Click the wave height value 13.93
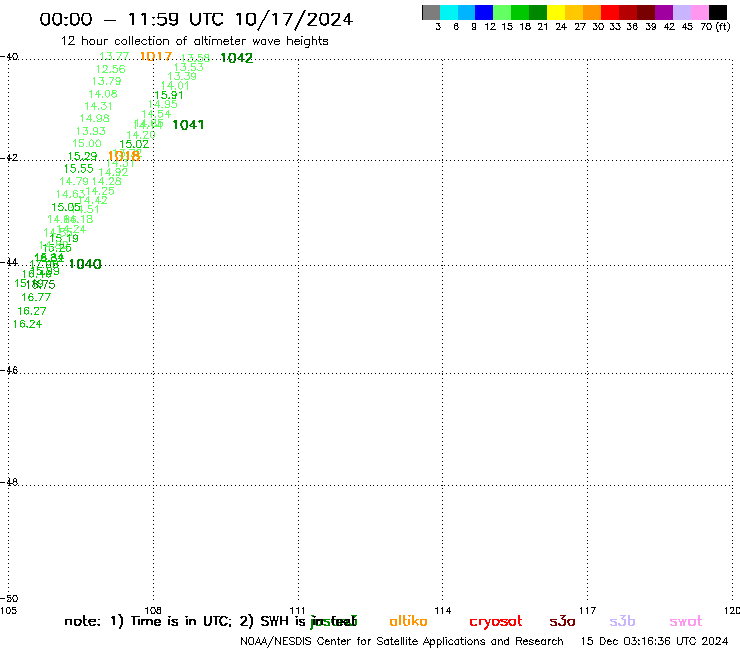Image resolution: width=740 pixels, height=650 pixels. (x=91, y=131)
